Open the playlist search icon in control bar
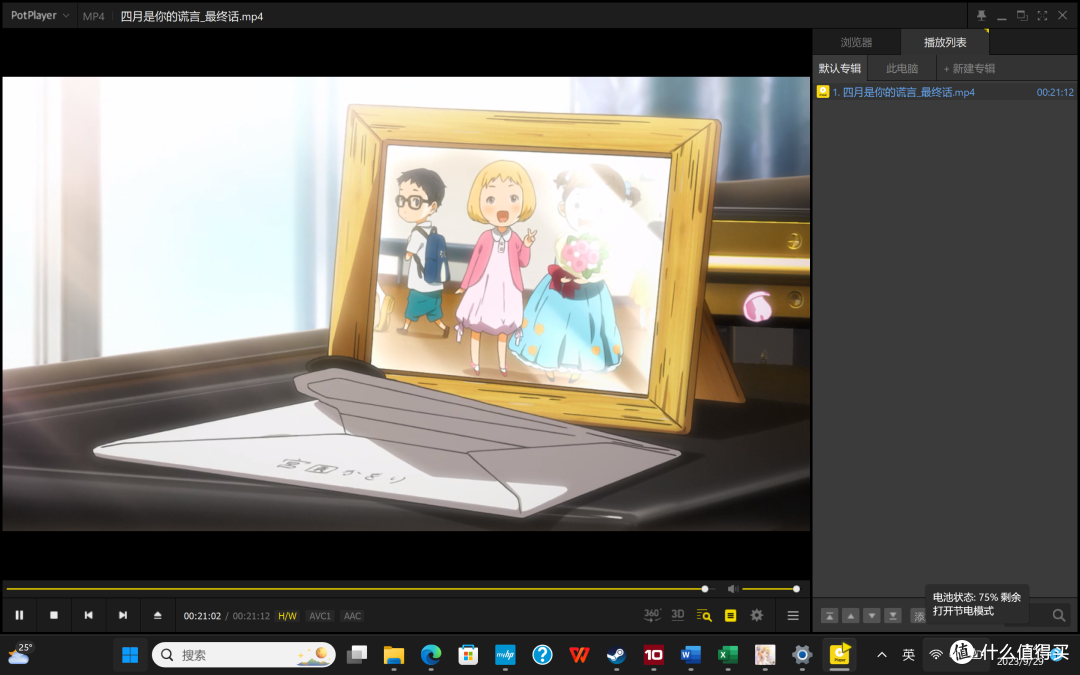 click(704, 615)
